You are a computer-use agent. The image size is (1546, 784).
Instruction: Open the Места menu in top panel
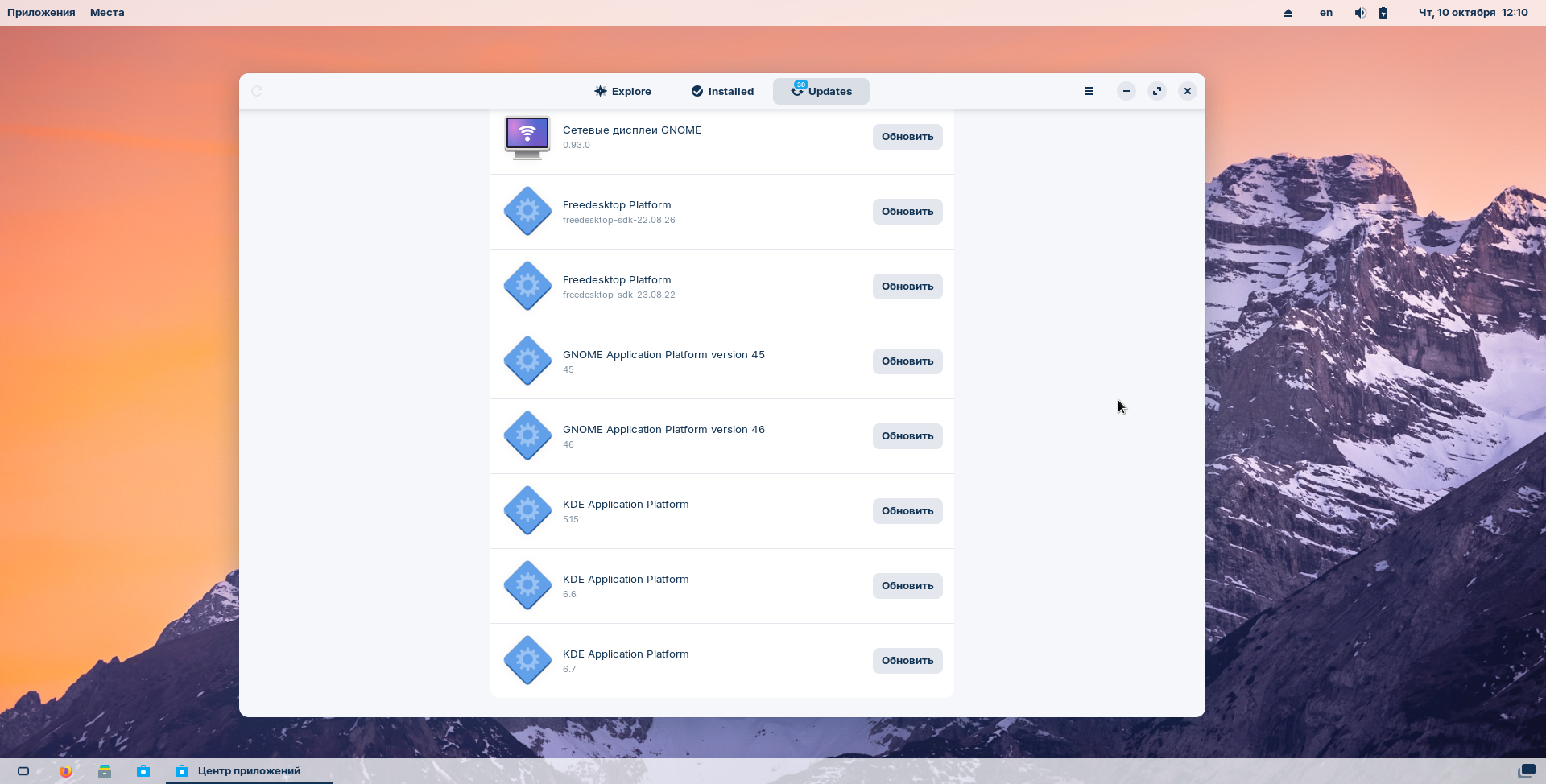point(107,12)
